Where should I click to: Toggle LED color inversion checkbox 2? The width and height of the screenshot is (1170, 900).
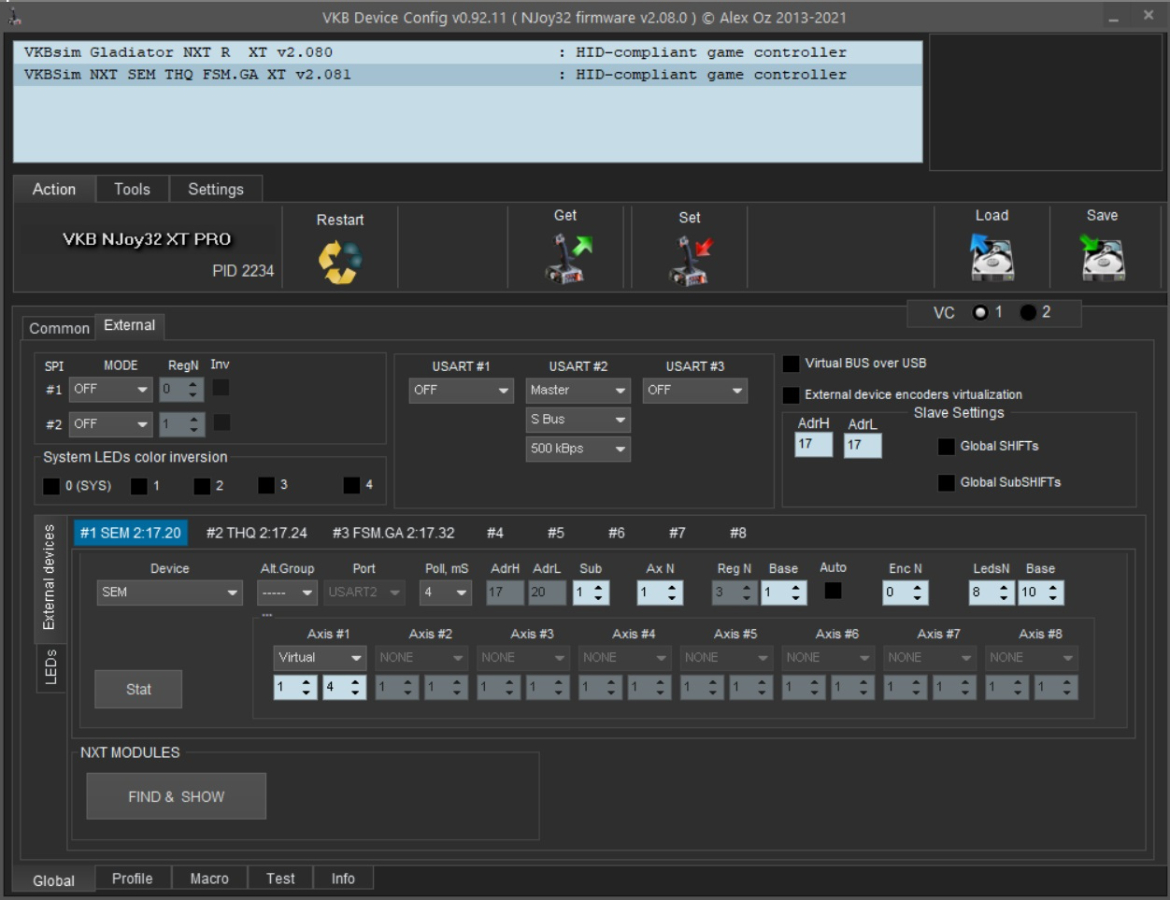201,487
